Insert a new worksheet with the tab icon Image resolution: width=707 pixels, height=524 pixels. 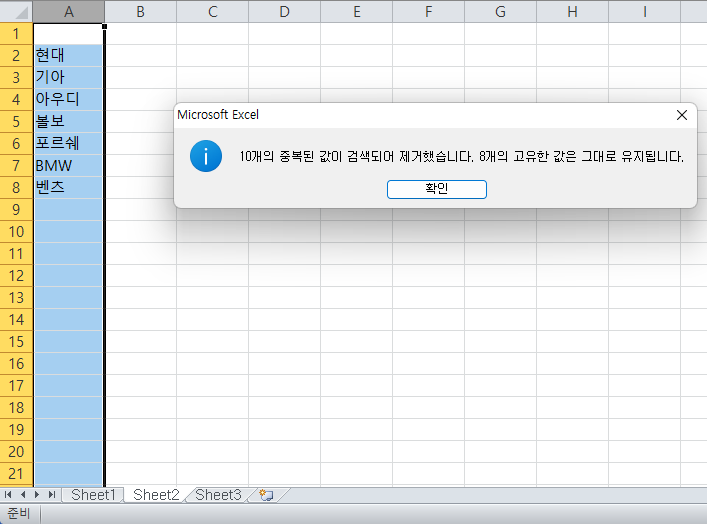(266, 495)
